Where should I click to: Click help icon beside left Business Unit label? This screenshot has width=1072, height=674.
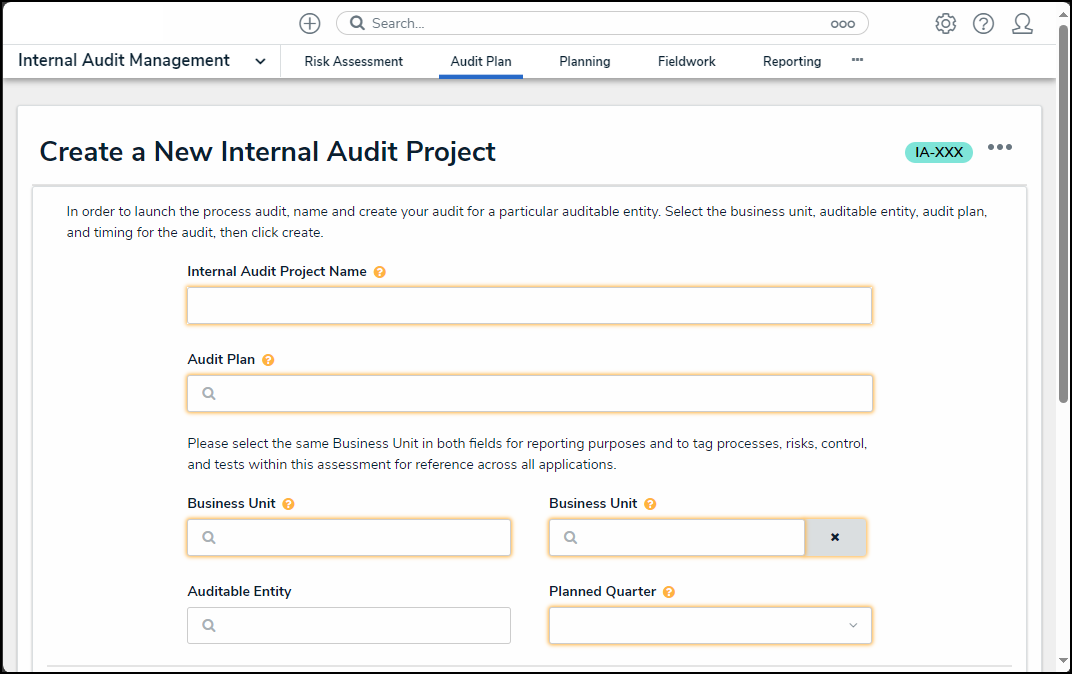[x=288, y=504]
